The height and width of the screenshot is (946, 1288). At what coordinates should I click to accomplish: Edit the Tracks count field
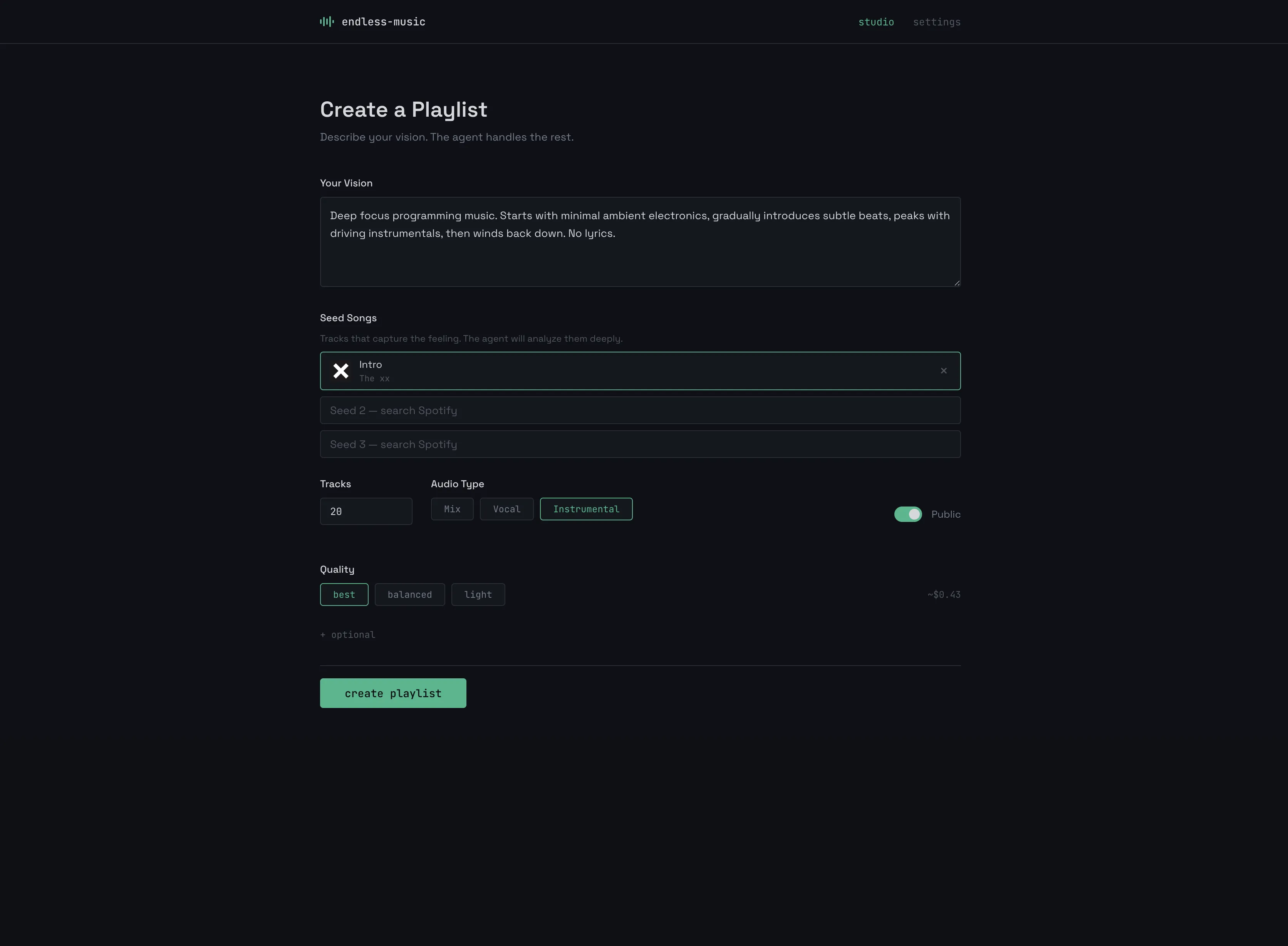(x=366, y=511)
